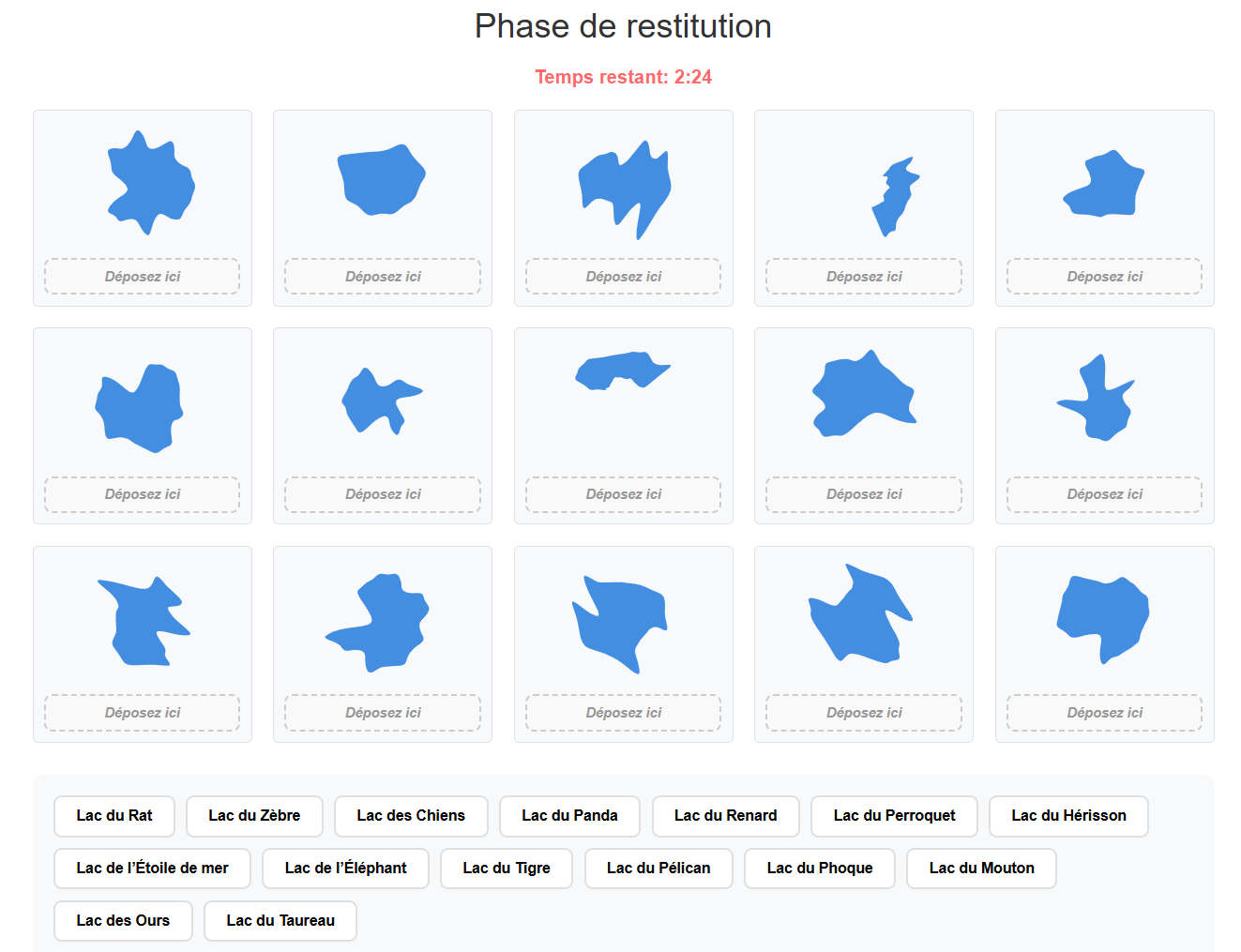Click the Phase de restitution heading
This screenshot has height=952, width=1241.
click(623, 26)
